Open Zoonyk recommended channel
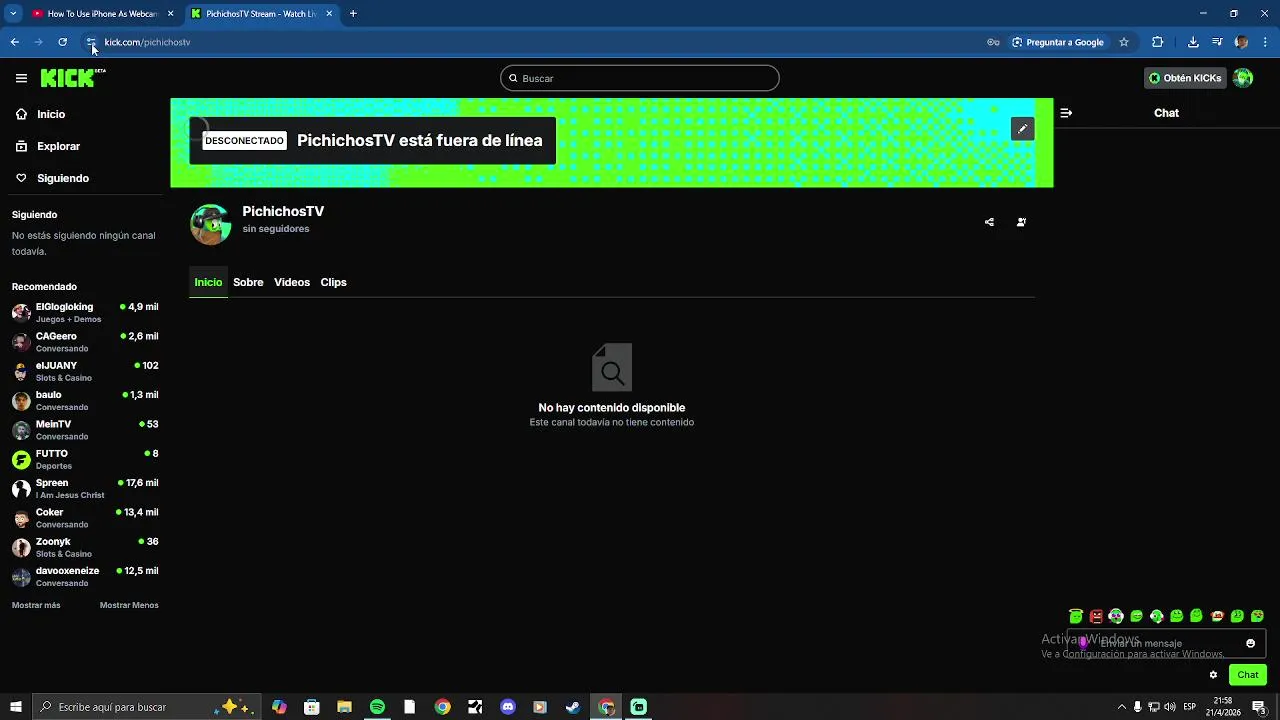This screenshot has height=720, width=1280. coord(85,547)
